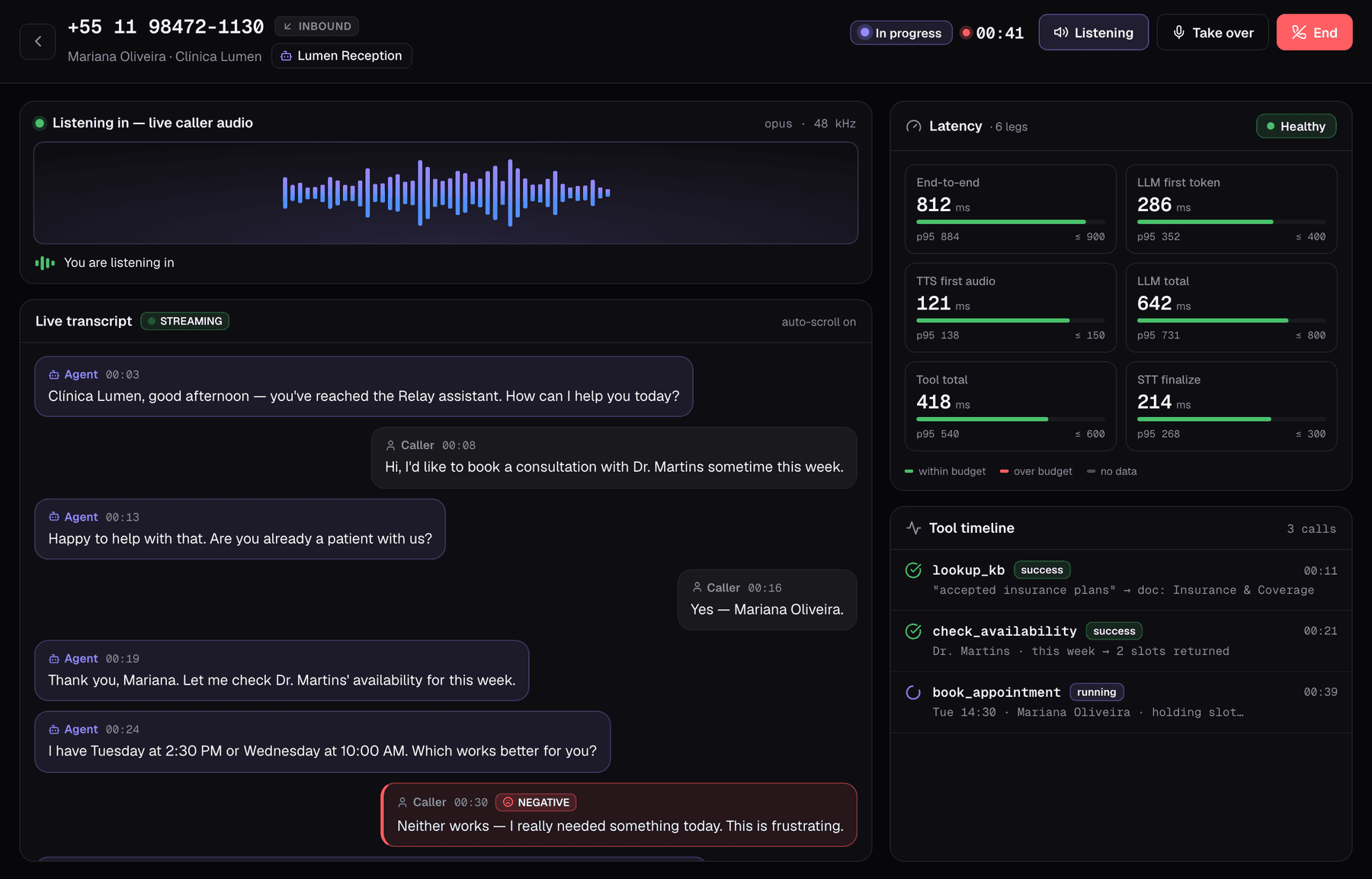This screenshot has height=879, width=1372.
Task: Go back using the back arrow button
Action: coord(37,41)
